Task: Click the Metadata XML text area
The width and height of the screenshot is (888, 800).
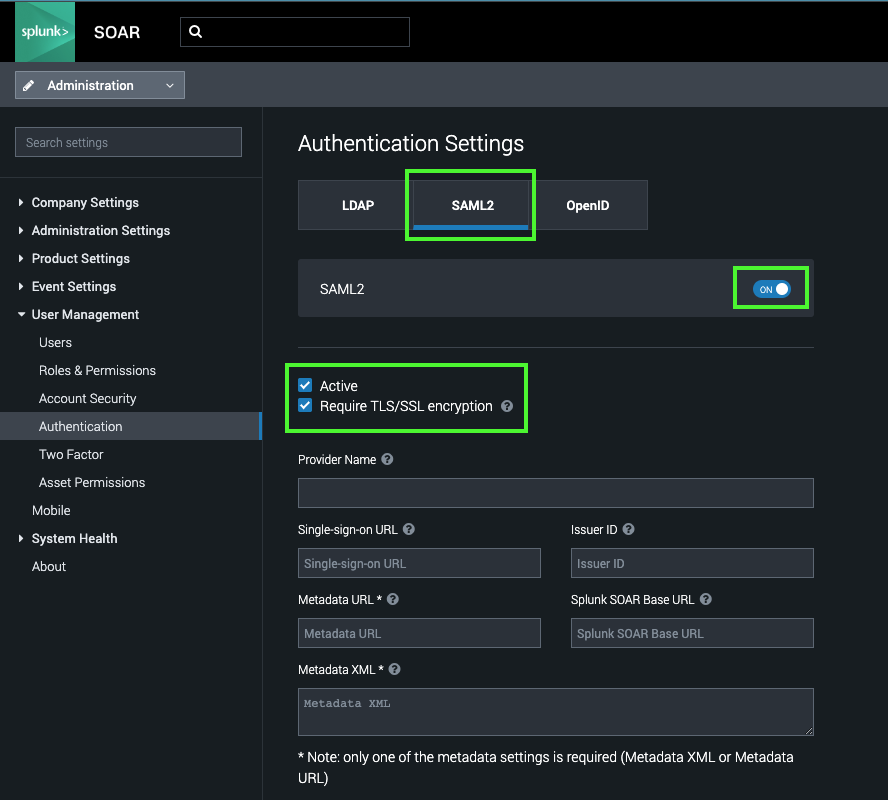Action: (x=556, y=712)
